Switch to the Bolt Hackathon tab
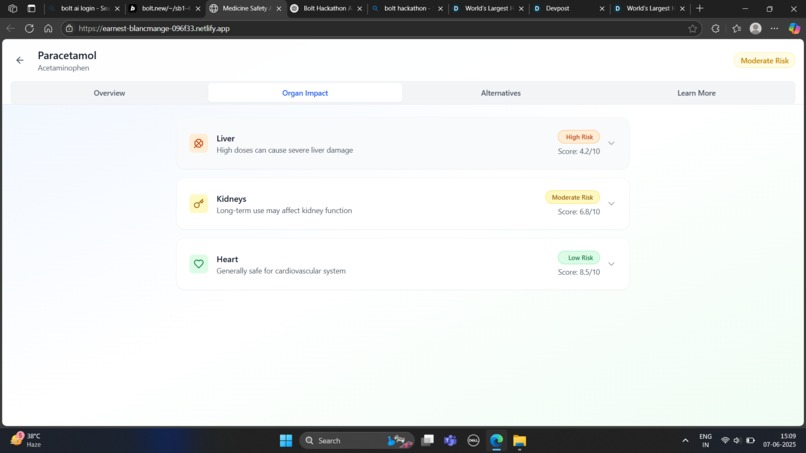 [327, 9]
